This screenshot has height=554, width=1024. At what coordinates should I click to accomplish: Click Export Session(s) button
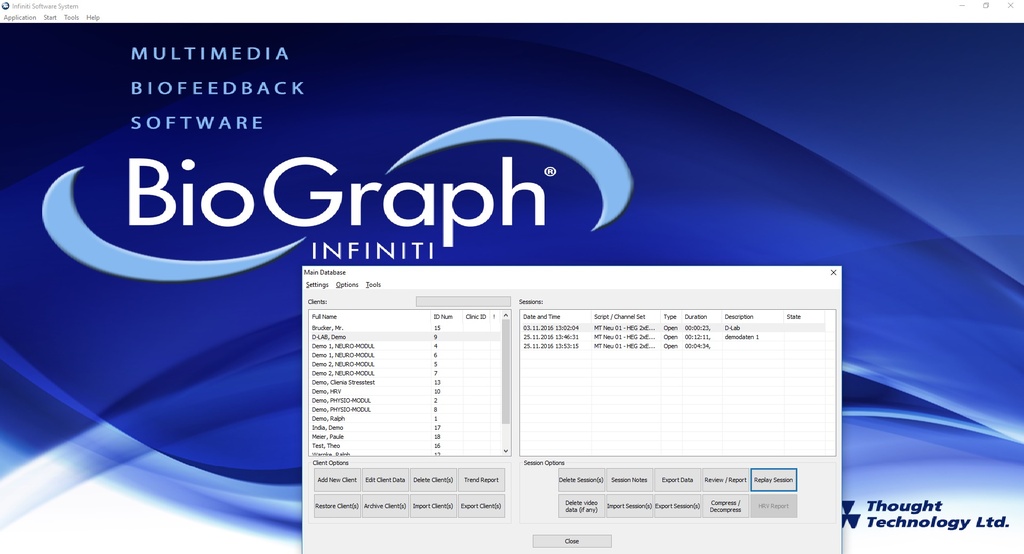677,506
